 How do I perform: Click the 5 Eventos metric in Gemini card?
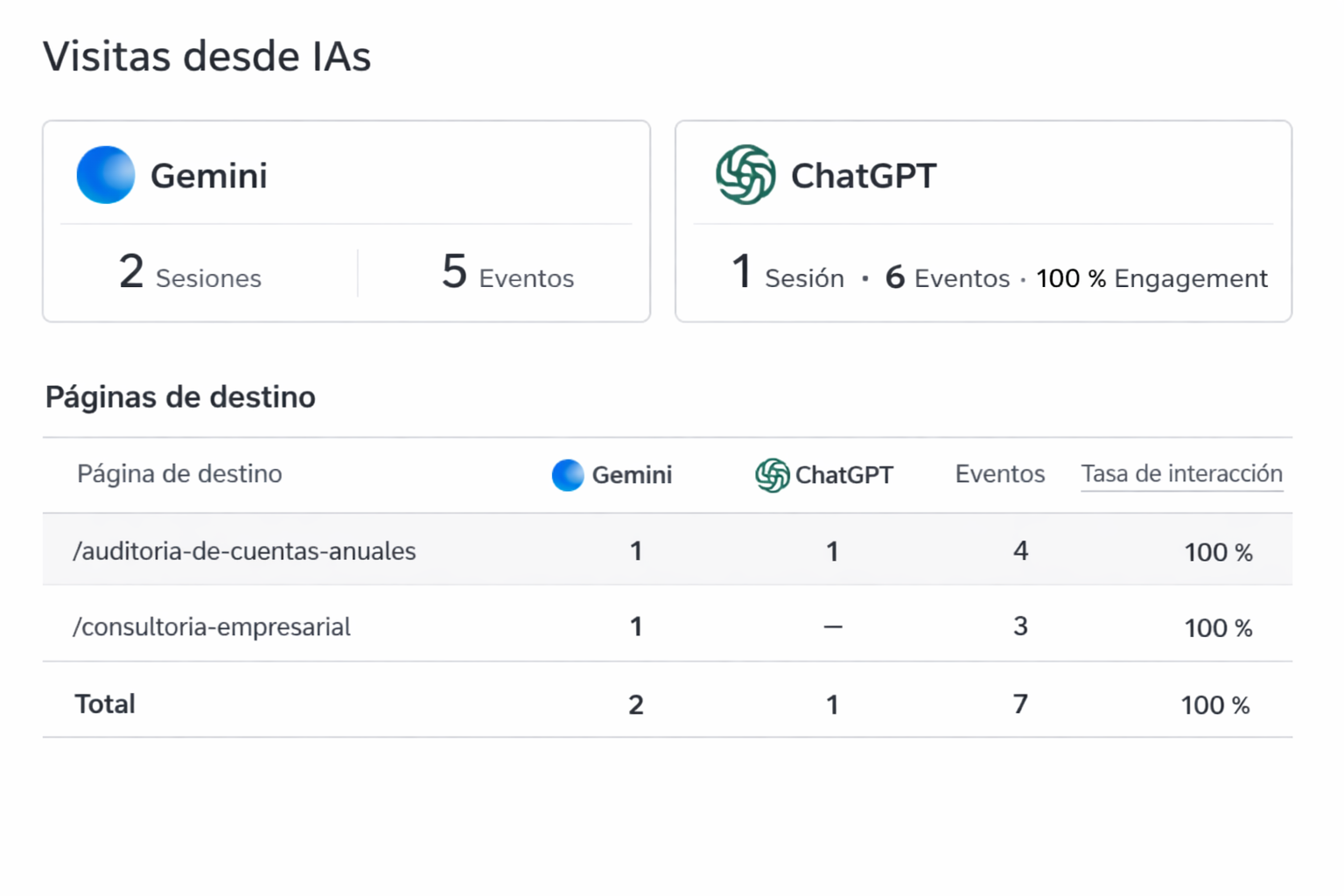tap(507, 273)
